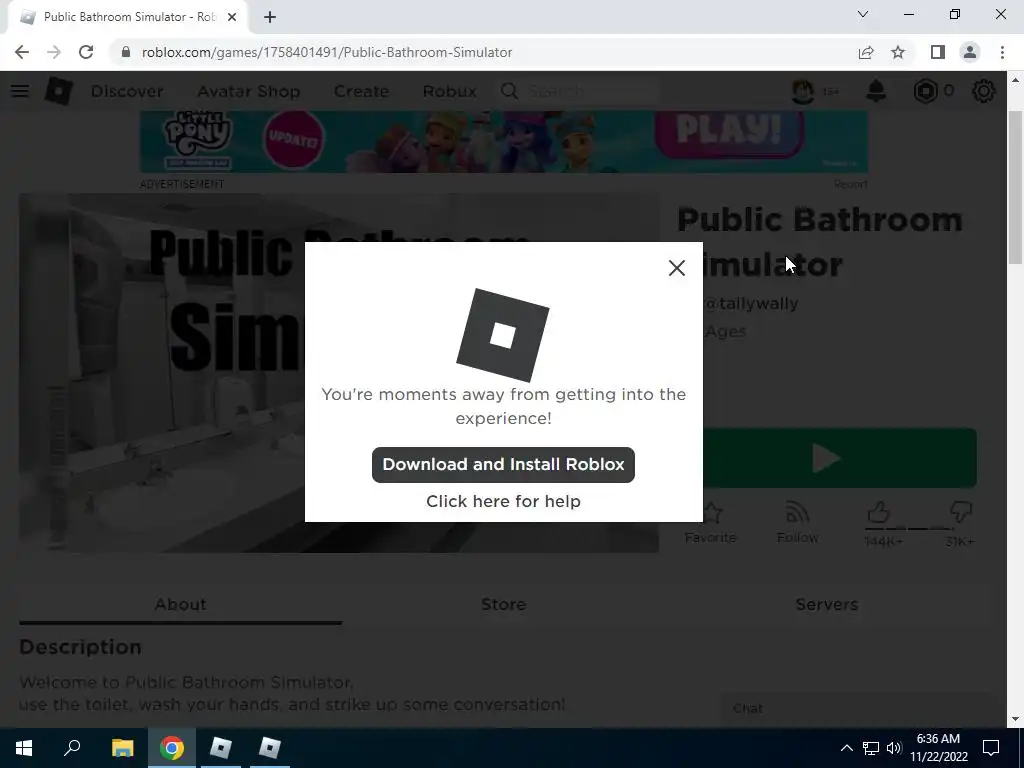The height and width of the screenshot is (768, 1024).
Task: Click the search magnifier icon in navbar
Action: (509, 91)
